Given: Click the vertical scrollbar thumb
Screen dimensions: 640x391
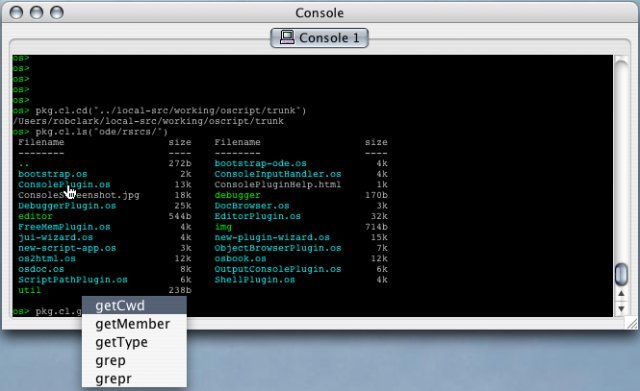Looking at the screenshot, I should (x=621, y=274).
